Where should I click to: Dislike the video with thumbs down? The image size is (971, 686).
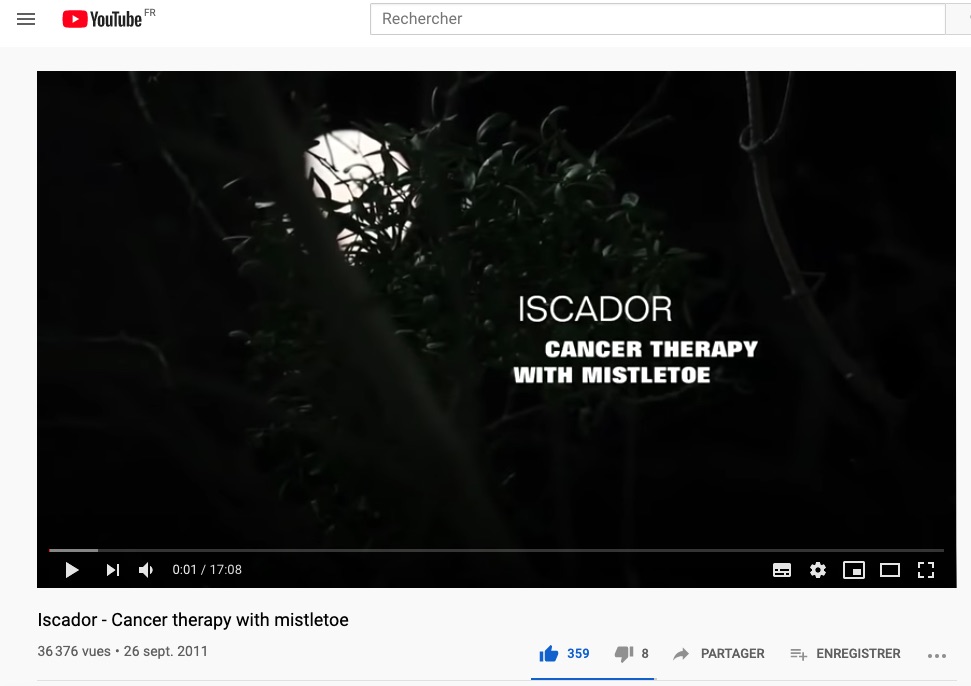631,654
